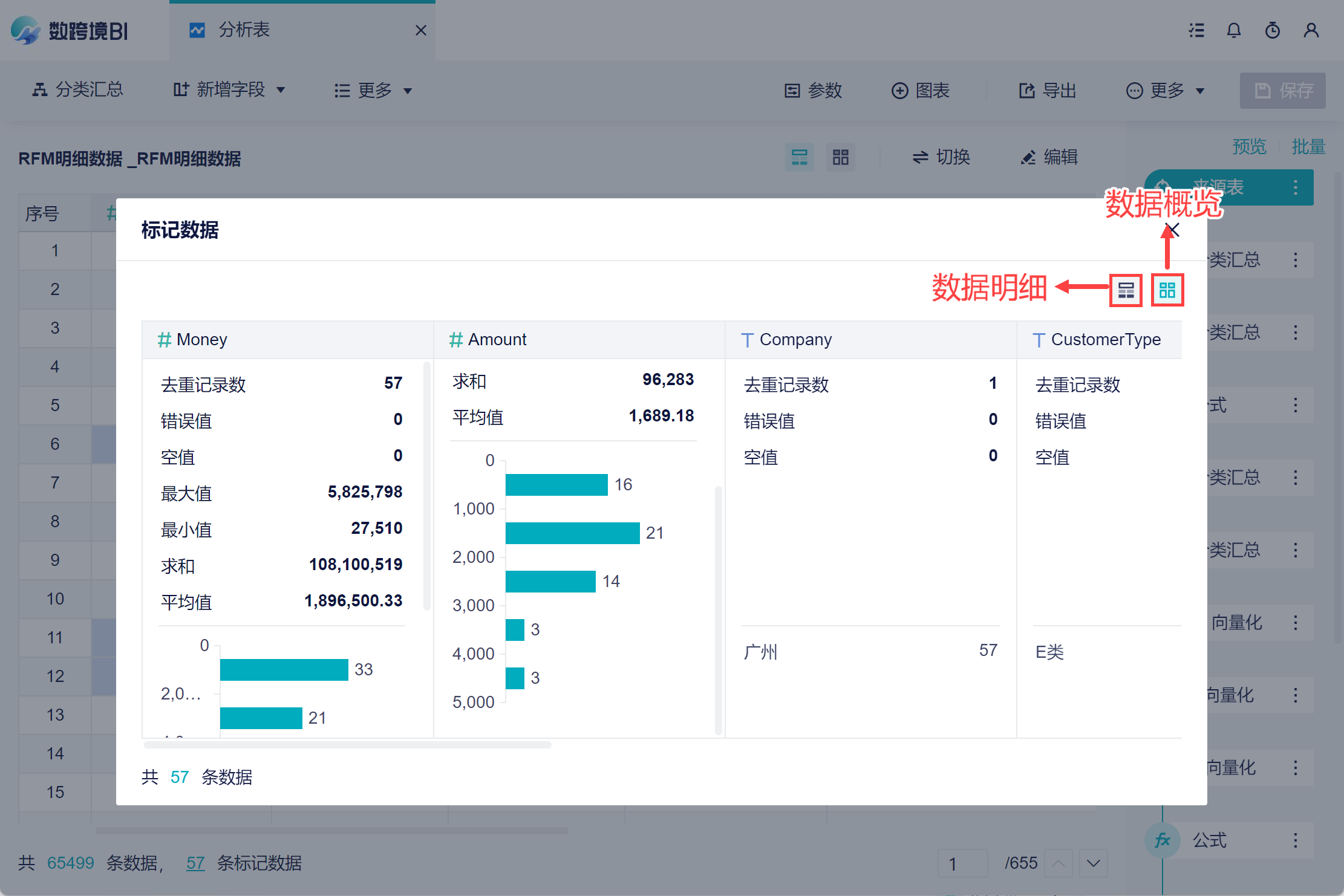
Task: Open the 参数 parameters tool
Action: [x=813, y=91]
